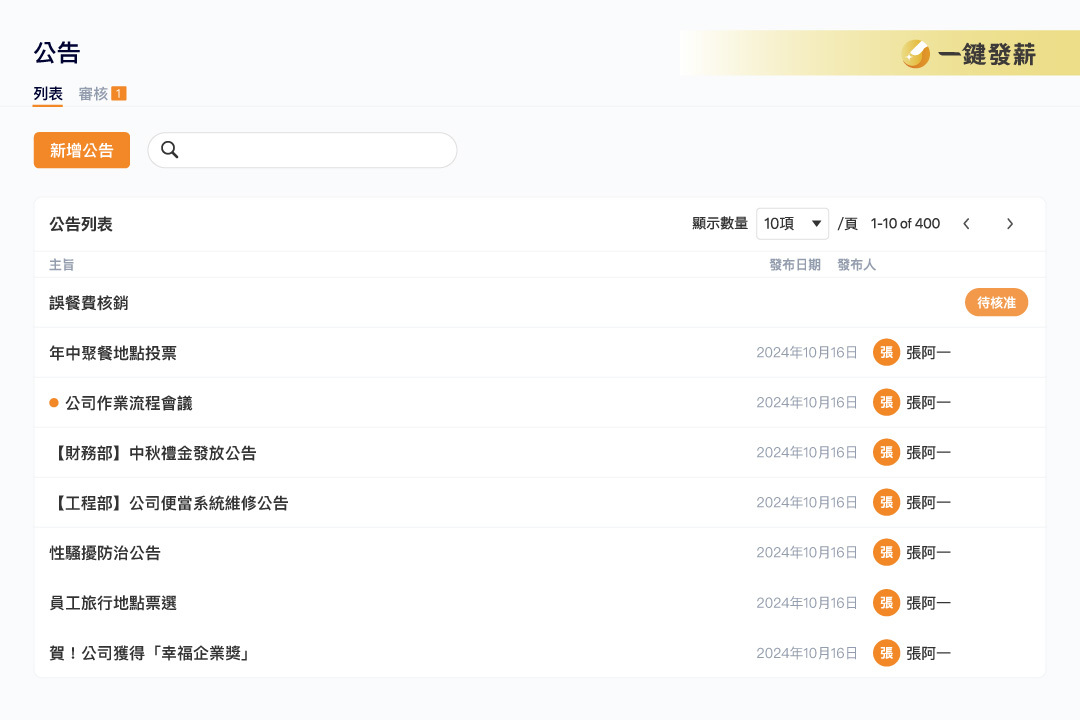The width and height of the screenshot is (1080, 720).
Task: Click 張 avatar in 公司便當系統維修公告 row
Action: [x=886, y=502]
